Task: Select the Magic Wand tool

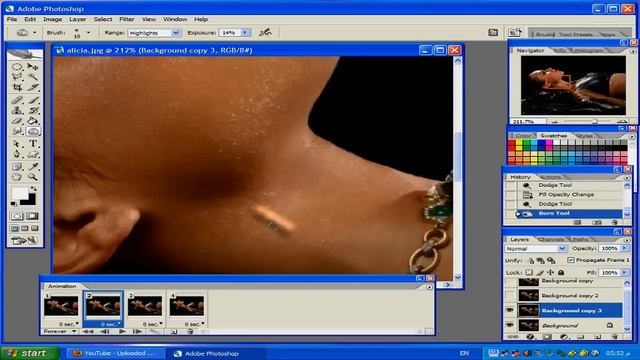Action: click(x=33, y=77)
